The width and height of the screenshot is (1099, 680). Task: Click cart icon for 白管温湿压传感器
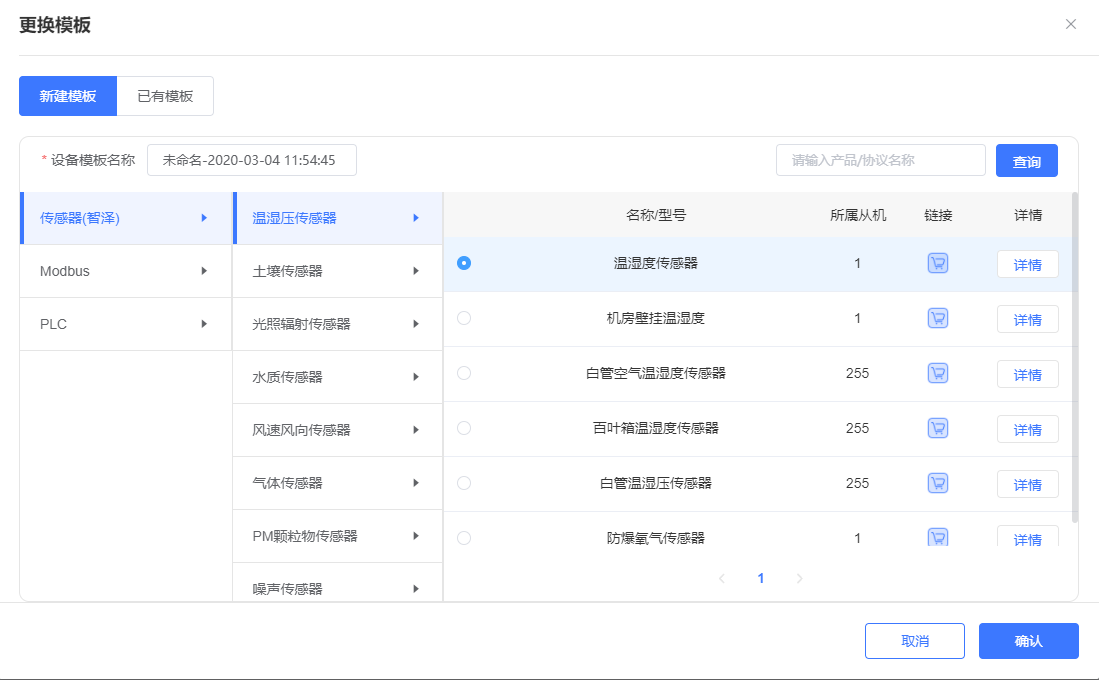[x=938, y=483]
